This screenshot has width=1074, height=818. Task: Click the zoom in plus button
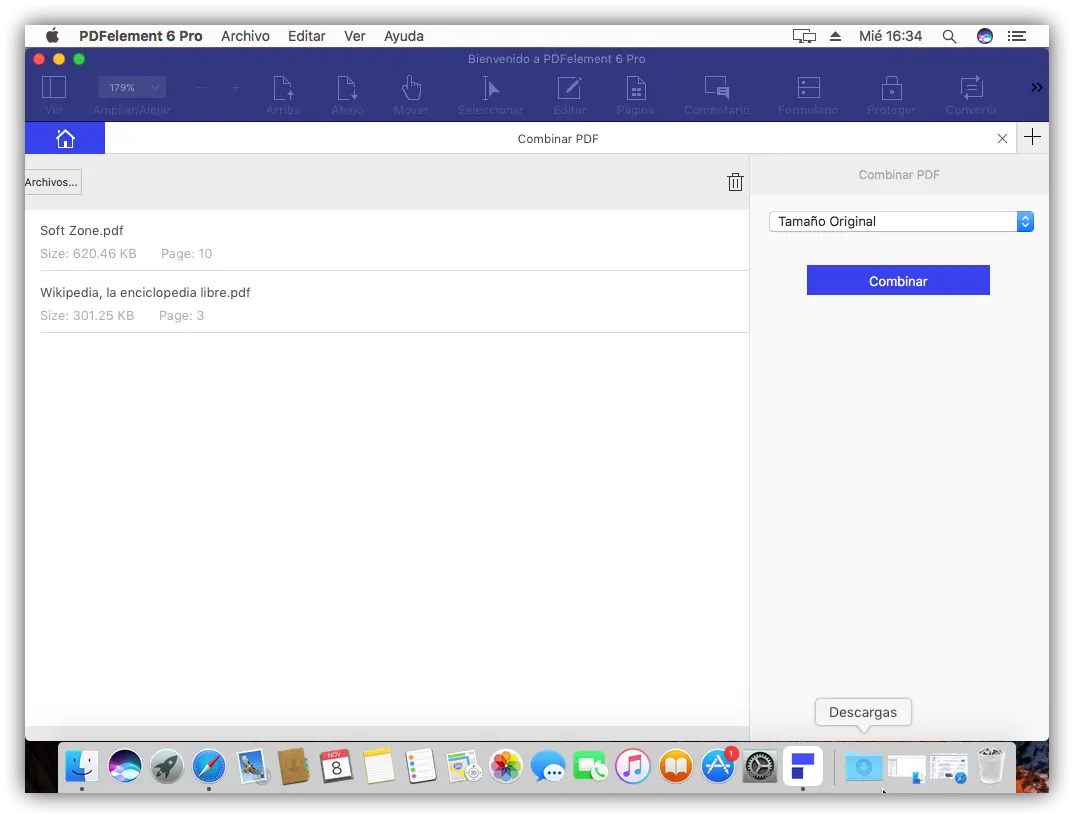pos(235,88)
